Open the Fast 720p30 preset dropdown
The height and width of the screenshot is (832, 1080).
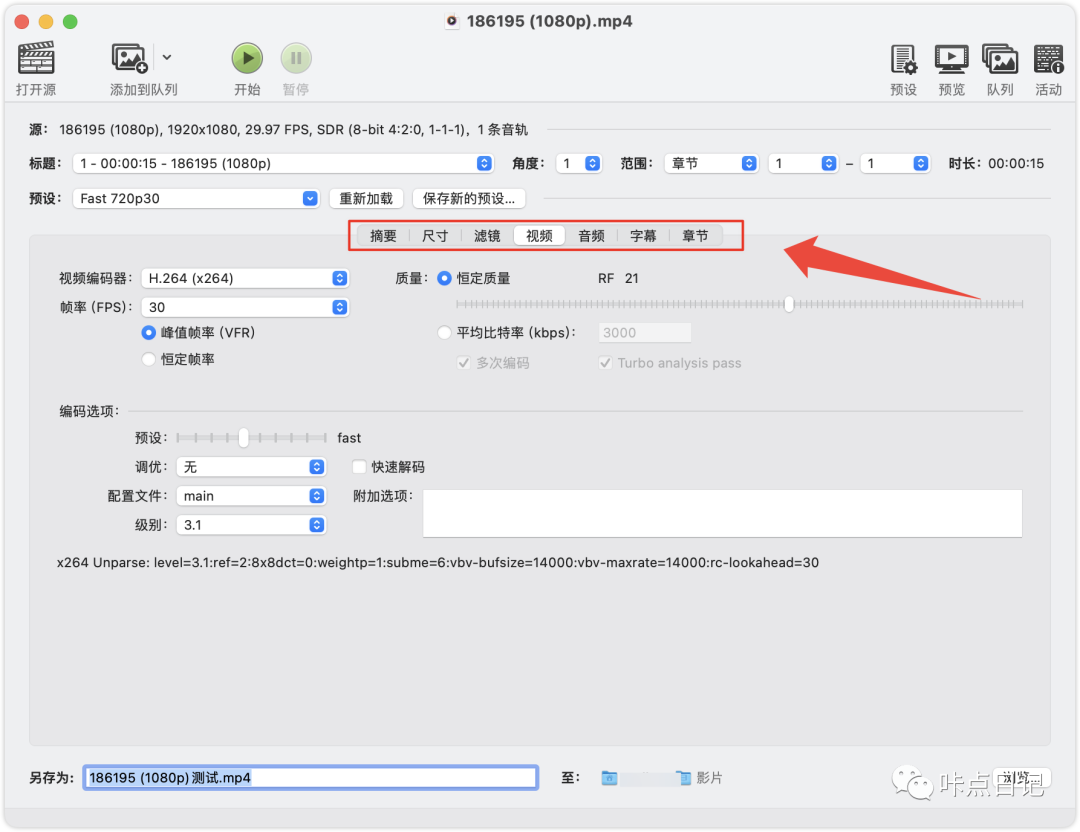tap(196, 199)
